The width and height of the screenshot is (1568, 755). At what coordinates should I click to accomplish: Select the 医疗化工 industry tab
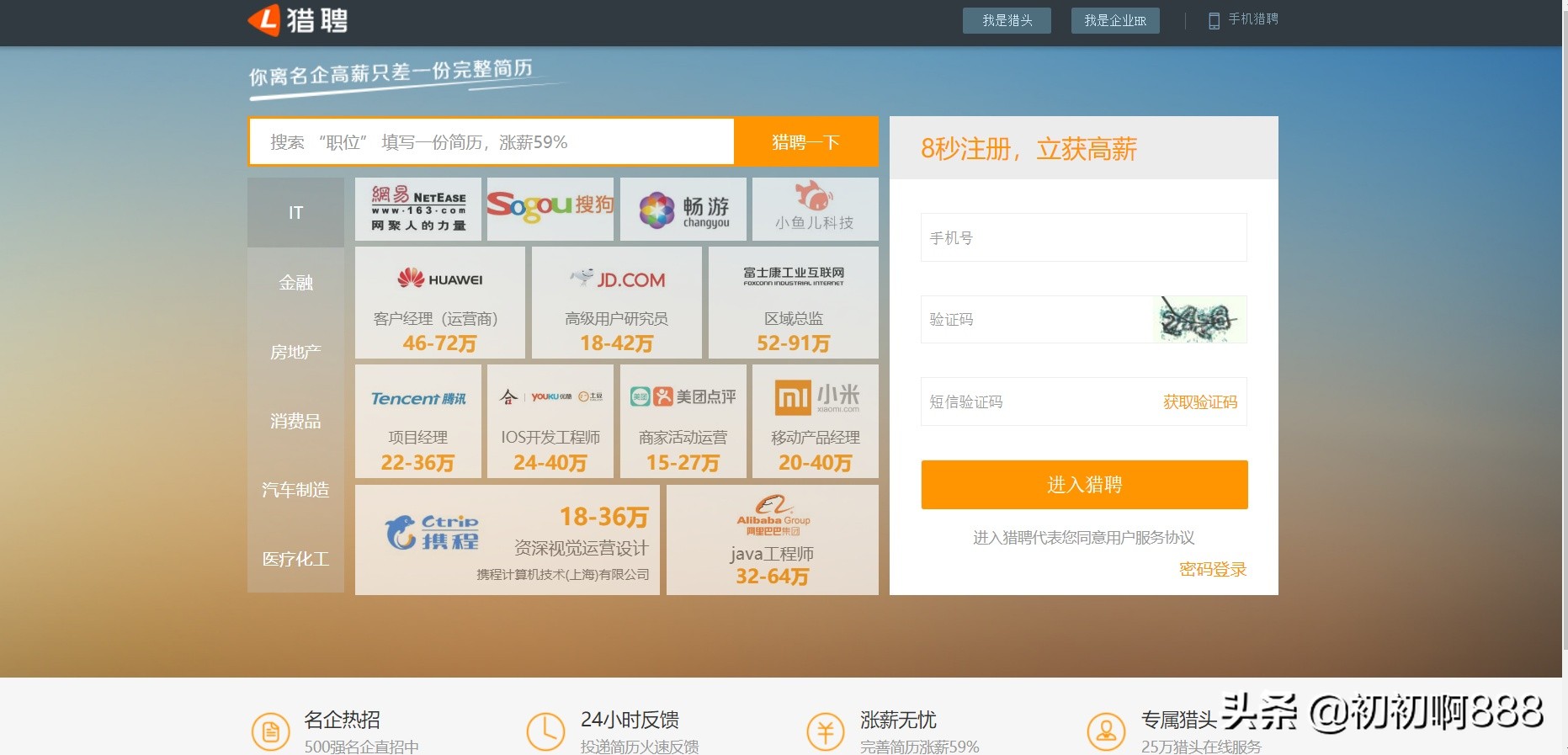pos(295,559)
